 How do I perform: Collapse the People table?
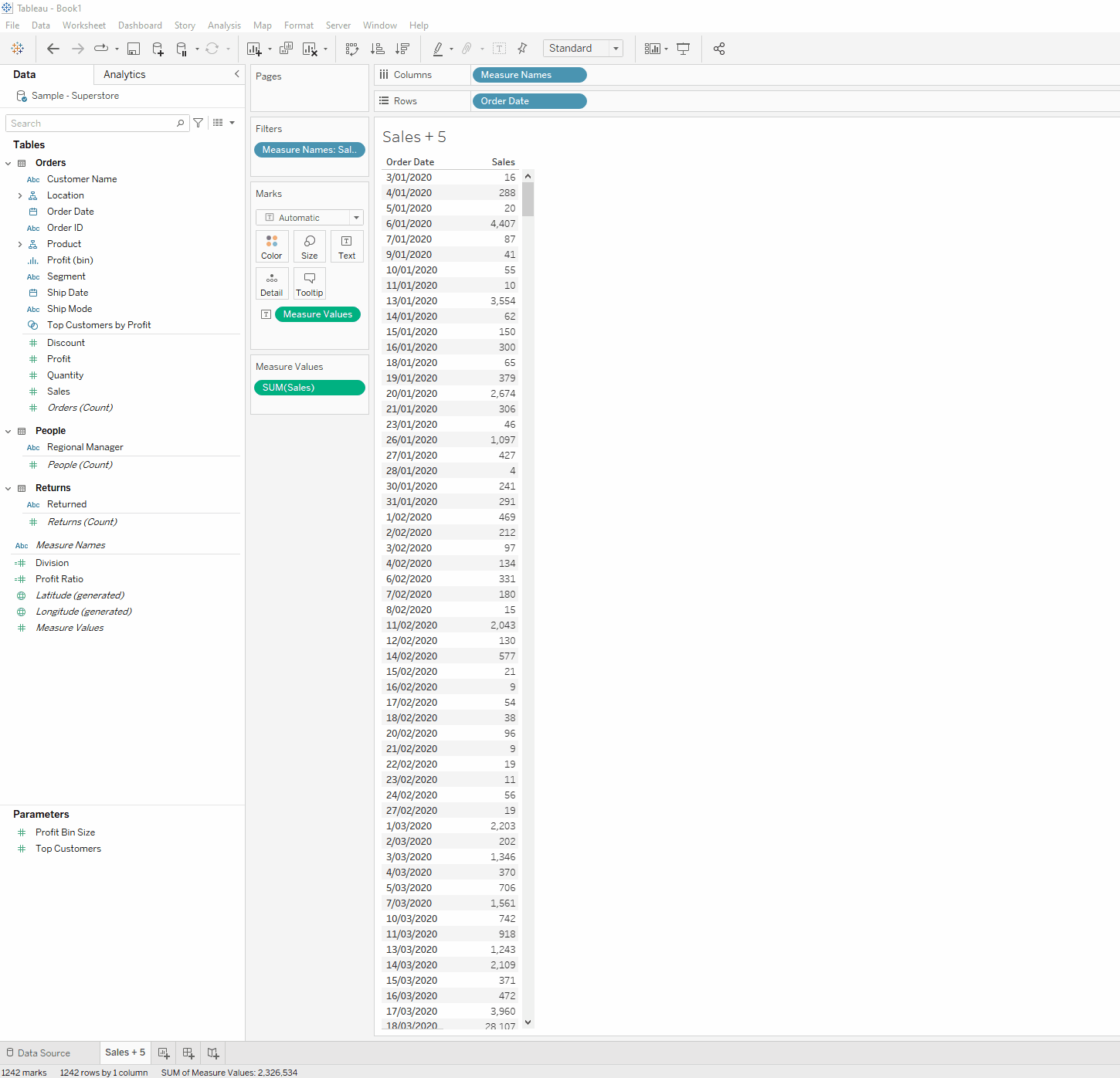click(8, 431)
